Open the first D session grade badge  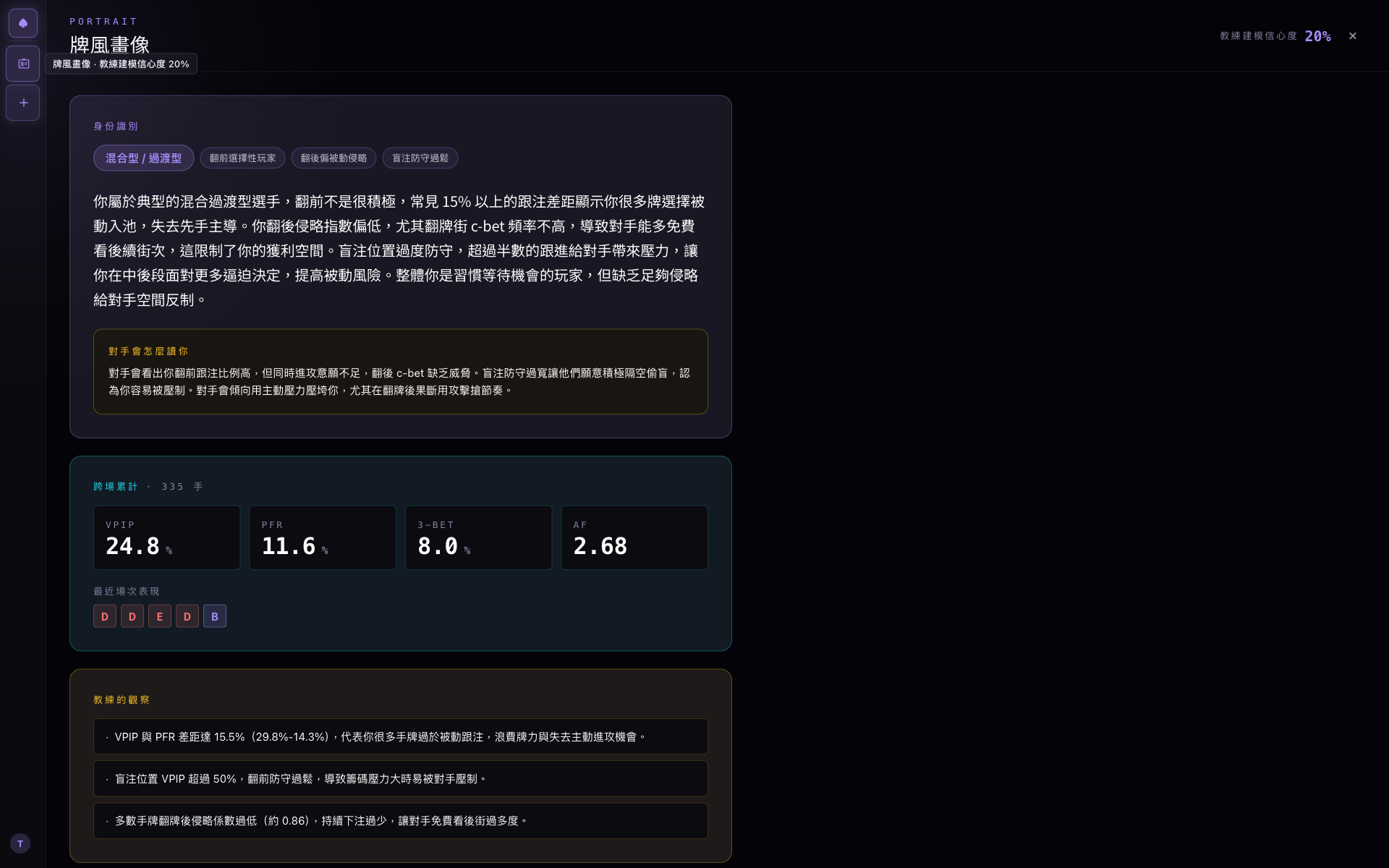pos(105,616)
